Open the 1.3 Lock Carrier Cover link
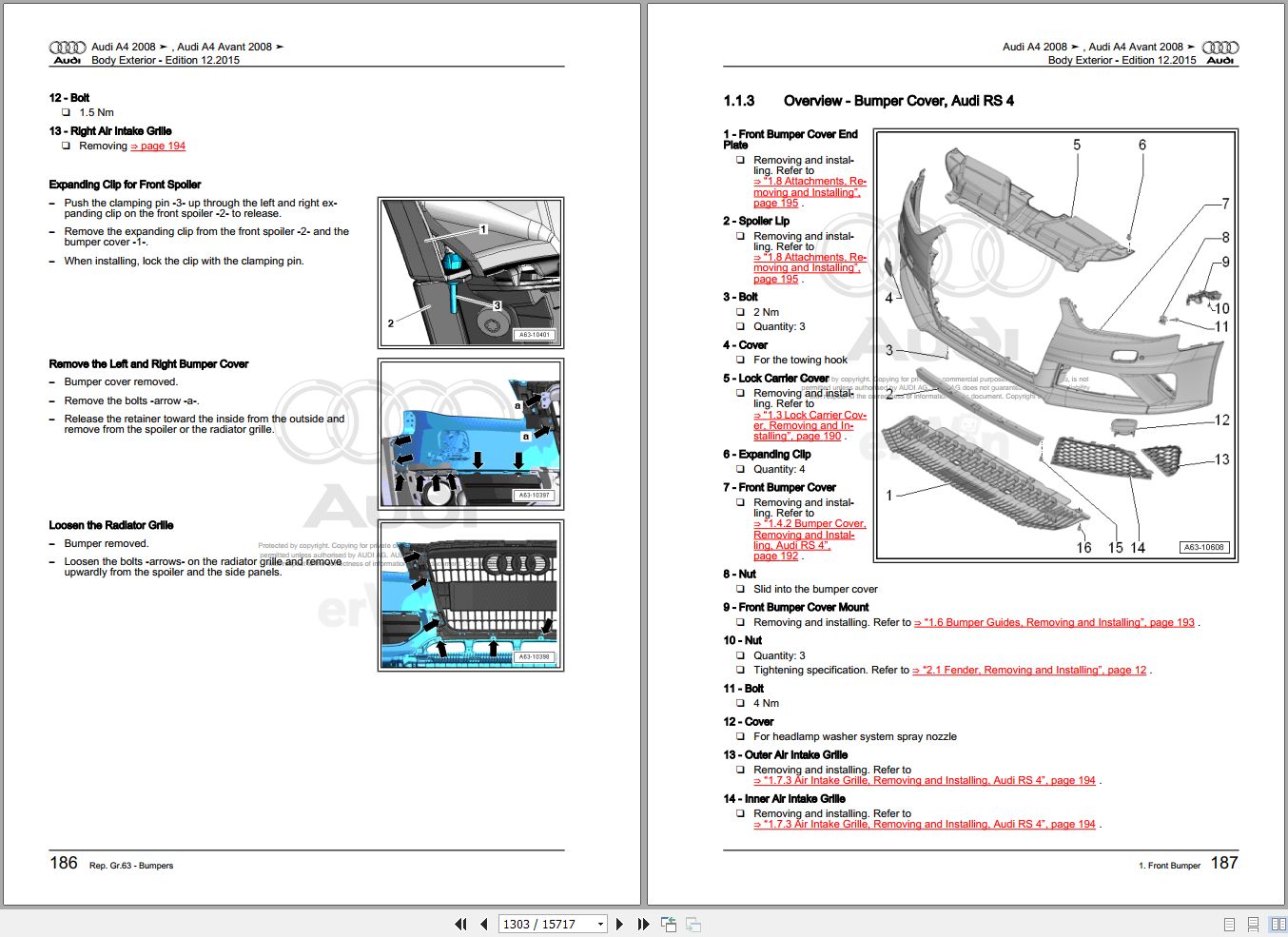 tap(810, 425)
